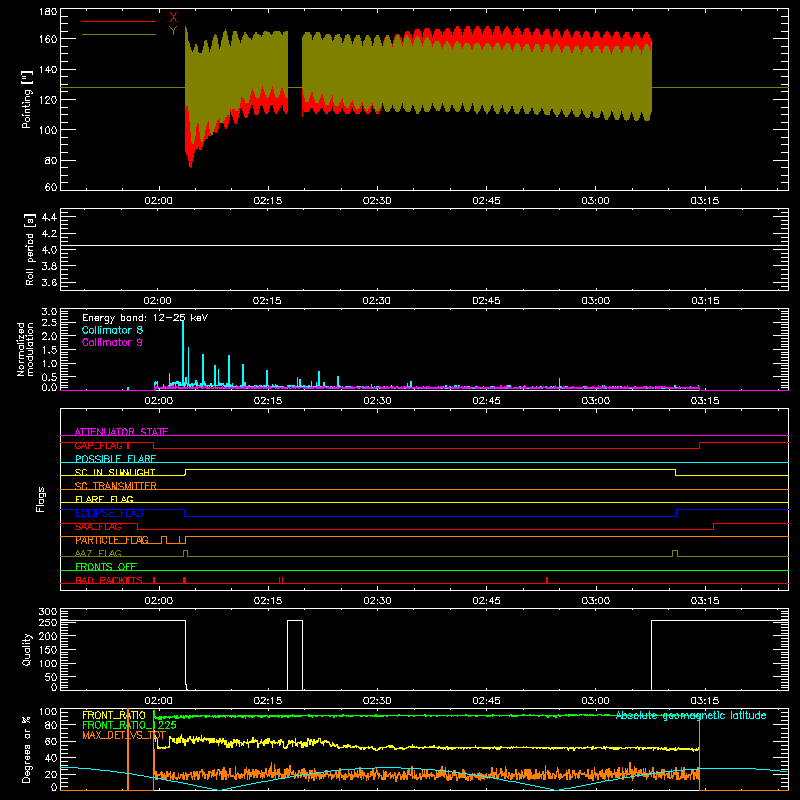This screenshot has width=800, height=800.
Task: Click the 03:15 time label under Pointing plot
Action: click(x=705, y=201)
